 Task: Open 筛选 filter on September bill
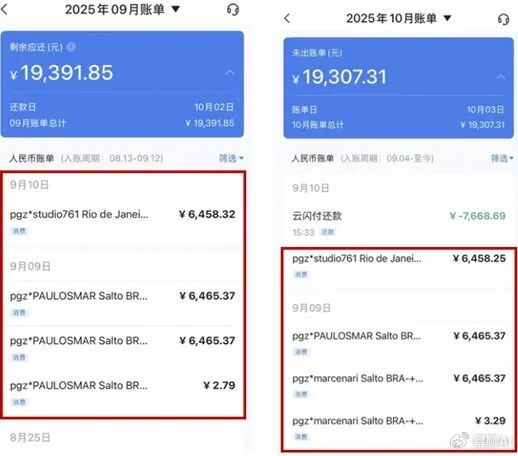pyautogui.click(x=231, y=158)
